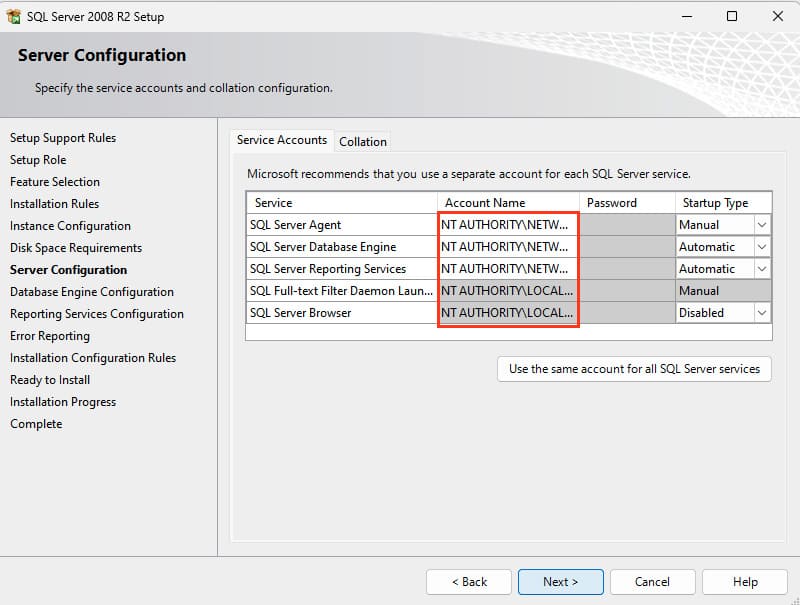Select Account Name for SQL Server Database Engine
This screenshot has height=605, width=800.
[x=508, y=247]
